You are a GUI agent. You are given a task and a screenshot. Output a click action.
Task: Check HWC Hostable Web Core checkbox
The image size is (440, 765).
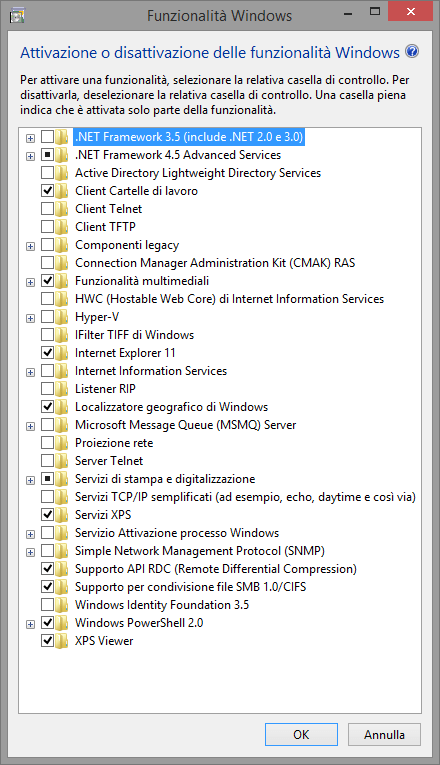(x=47, y=299)
